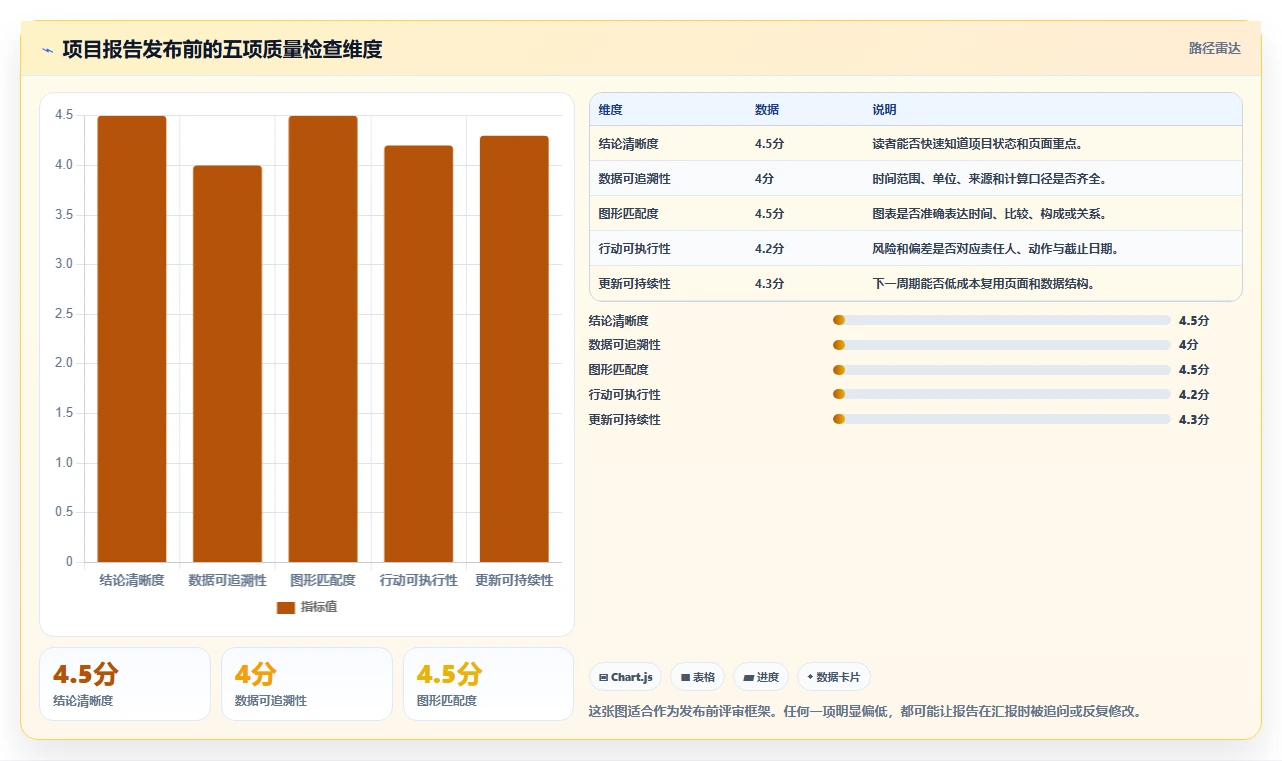Screen dimensions: 1282x761
Task: Click the 数据卡片 tag chip
Action: click(834, 677)
